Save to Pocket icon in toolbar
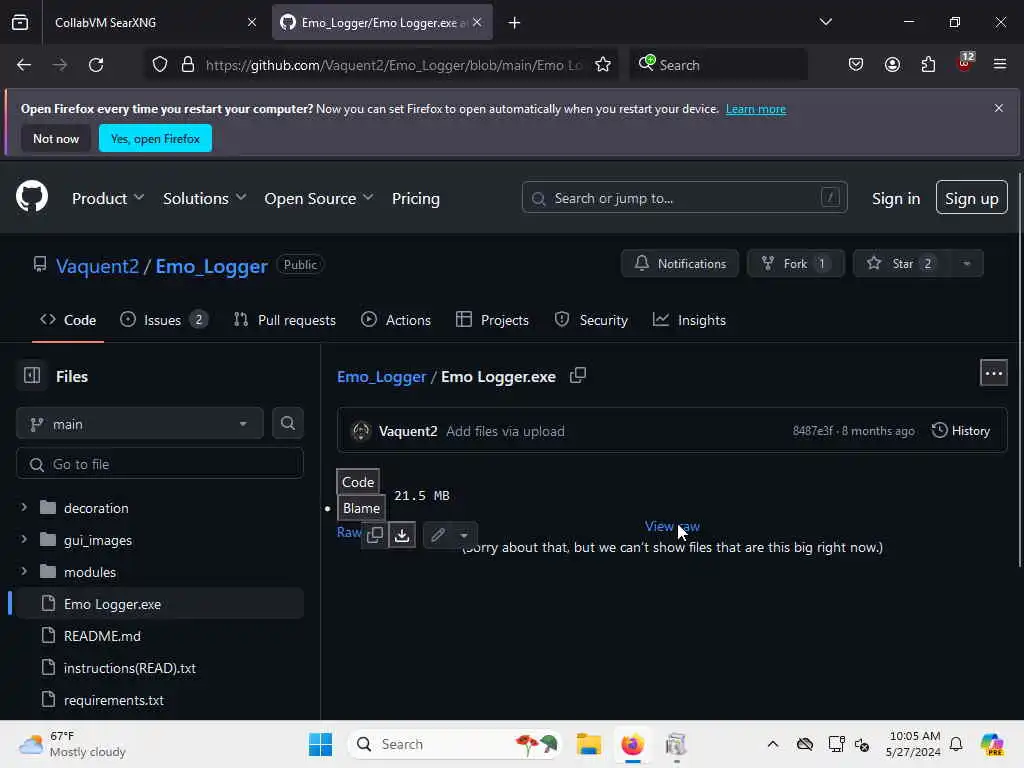The image size is (1024, 768). point(856,64)
